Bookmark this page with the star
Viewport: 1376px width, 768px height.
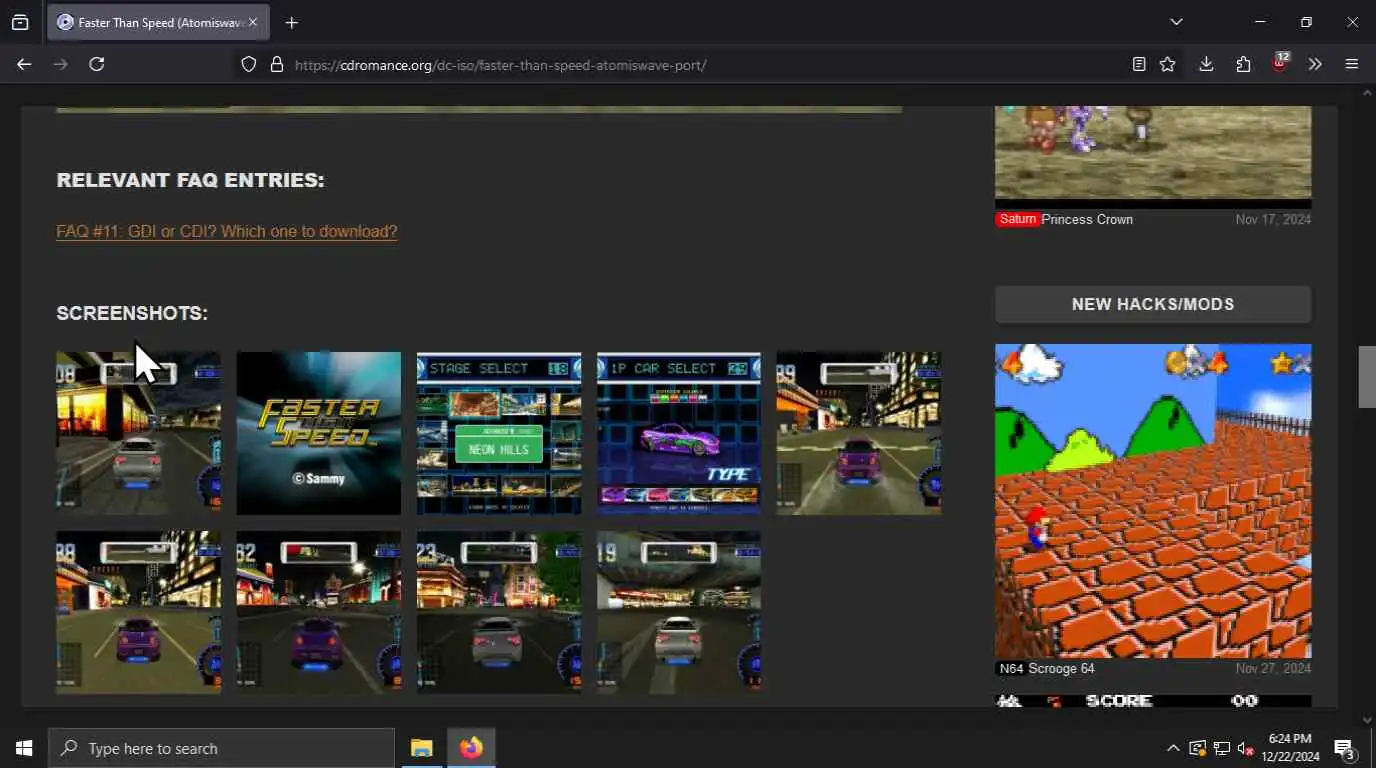1167,64
